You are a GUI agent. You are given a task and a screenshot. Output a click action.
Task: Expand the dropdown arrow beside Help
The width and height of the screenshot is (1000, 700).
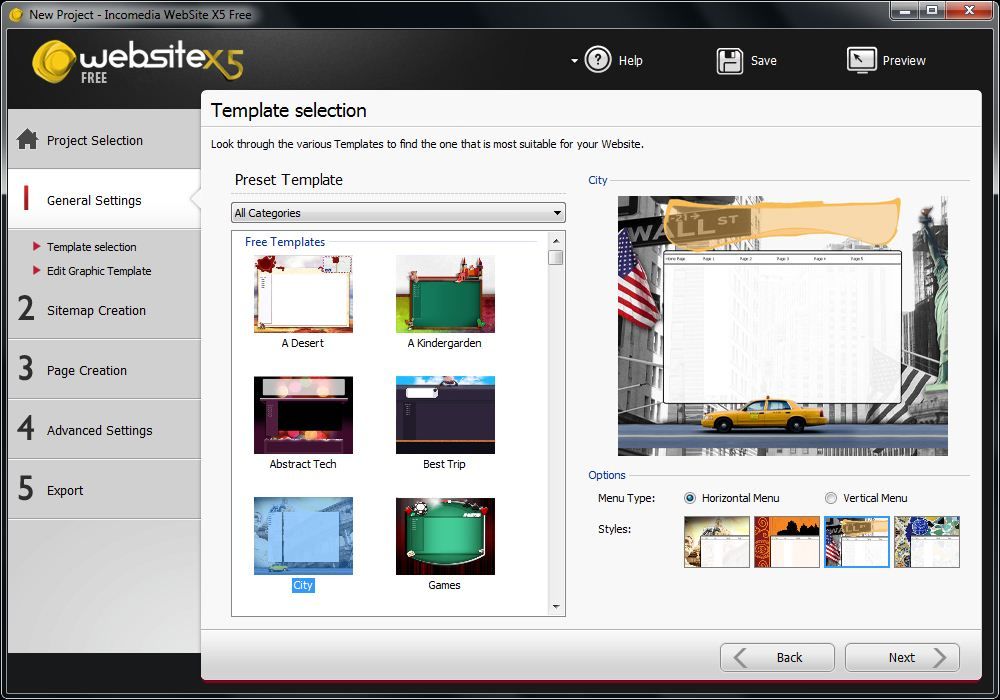click(574, 61)
